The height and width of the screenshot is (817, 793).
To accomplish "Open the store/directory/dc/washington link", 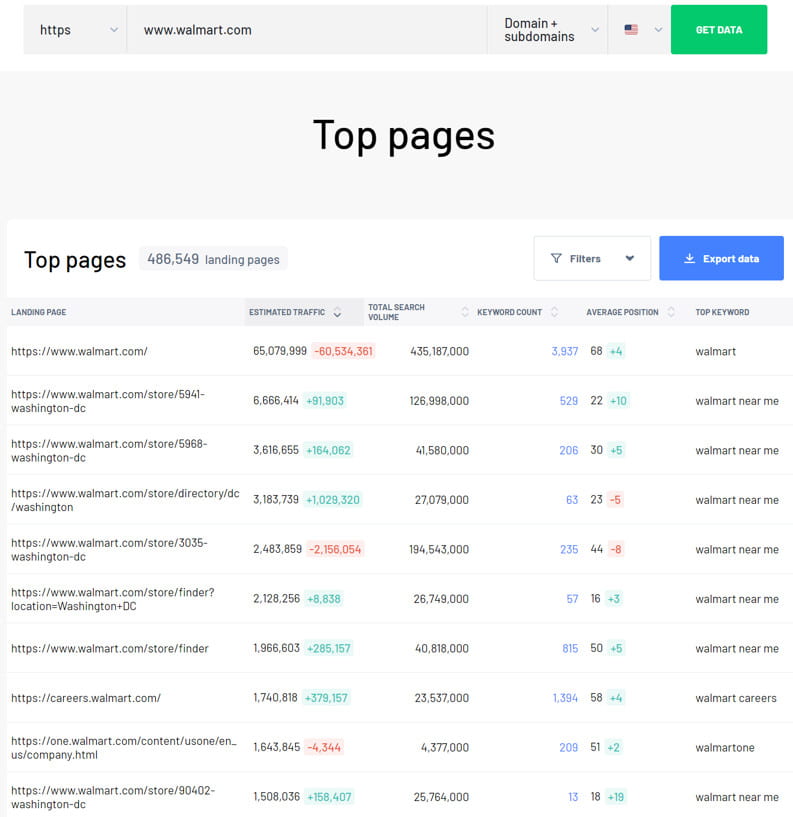I will [x=125, y=500].
